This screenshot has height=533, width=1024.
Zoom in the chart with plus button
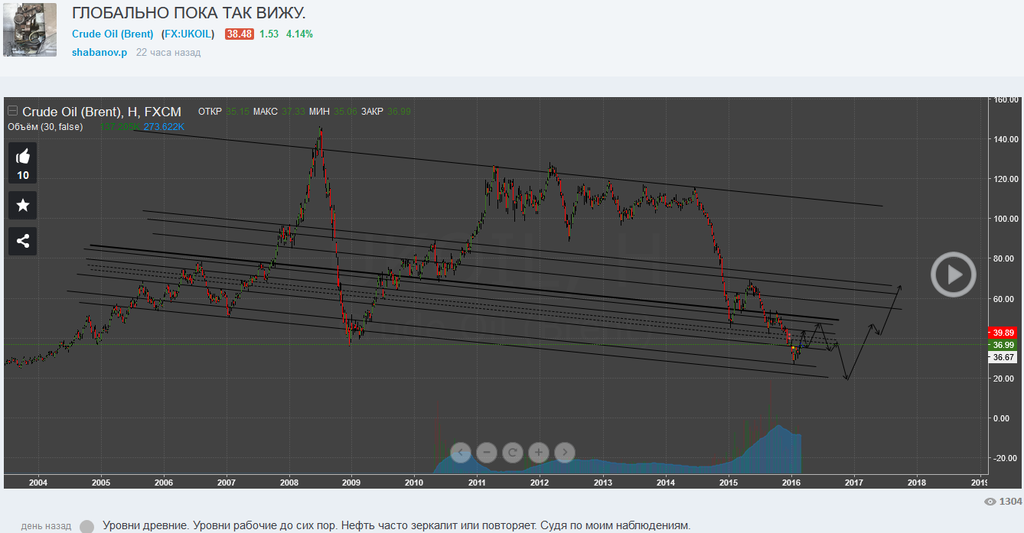click(x=538, y=452)
